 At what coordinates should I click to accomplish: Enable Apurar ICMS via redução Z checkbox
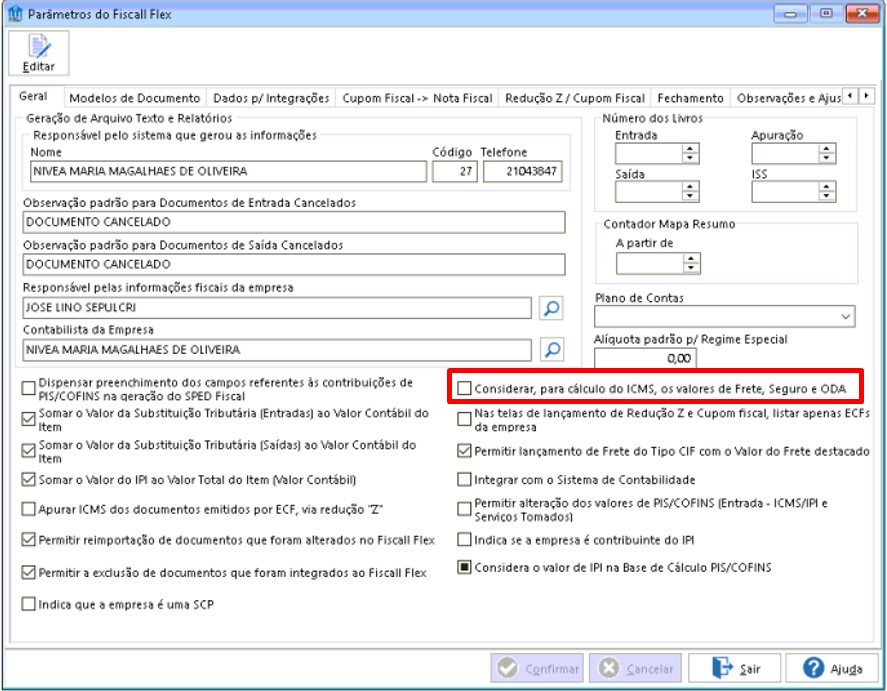28,509
